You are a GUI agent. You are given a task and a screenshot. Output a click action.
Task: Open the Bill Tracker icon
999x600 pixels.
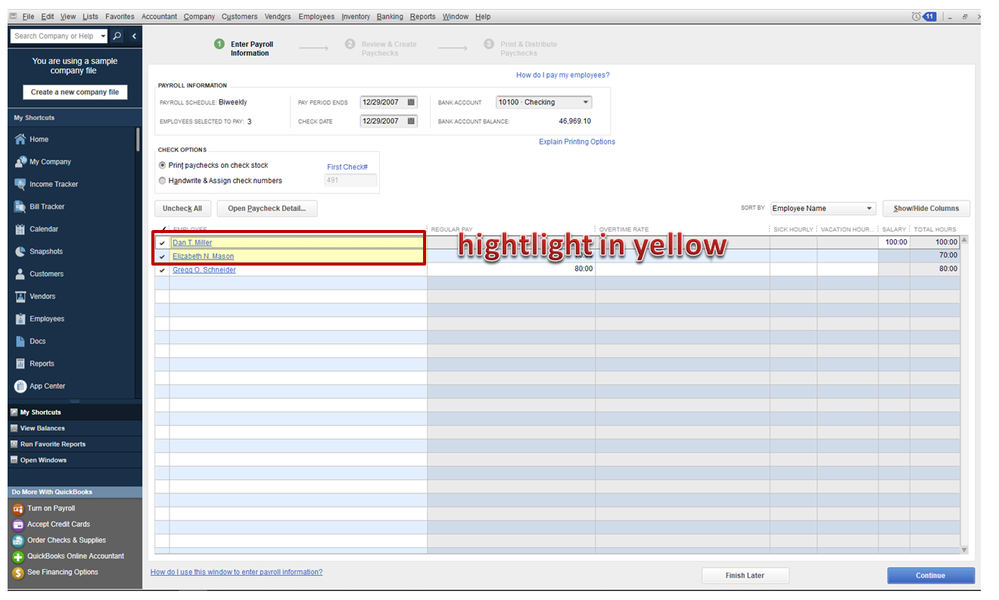coord(20,206)
